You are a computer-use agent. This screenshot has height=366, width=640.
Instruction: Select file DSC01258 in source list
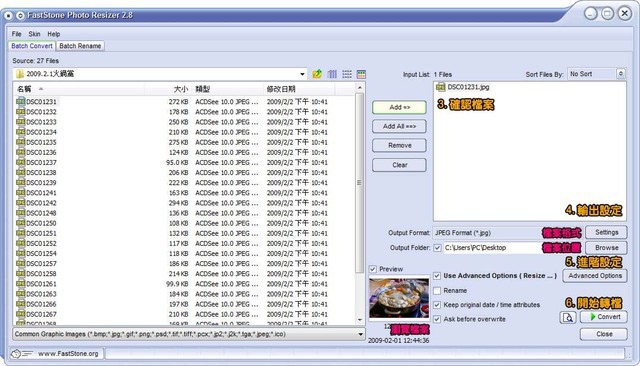click(41, 274)
